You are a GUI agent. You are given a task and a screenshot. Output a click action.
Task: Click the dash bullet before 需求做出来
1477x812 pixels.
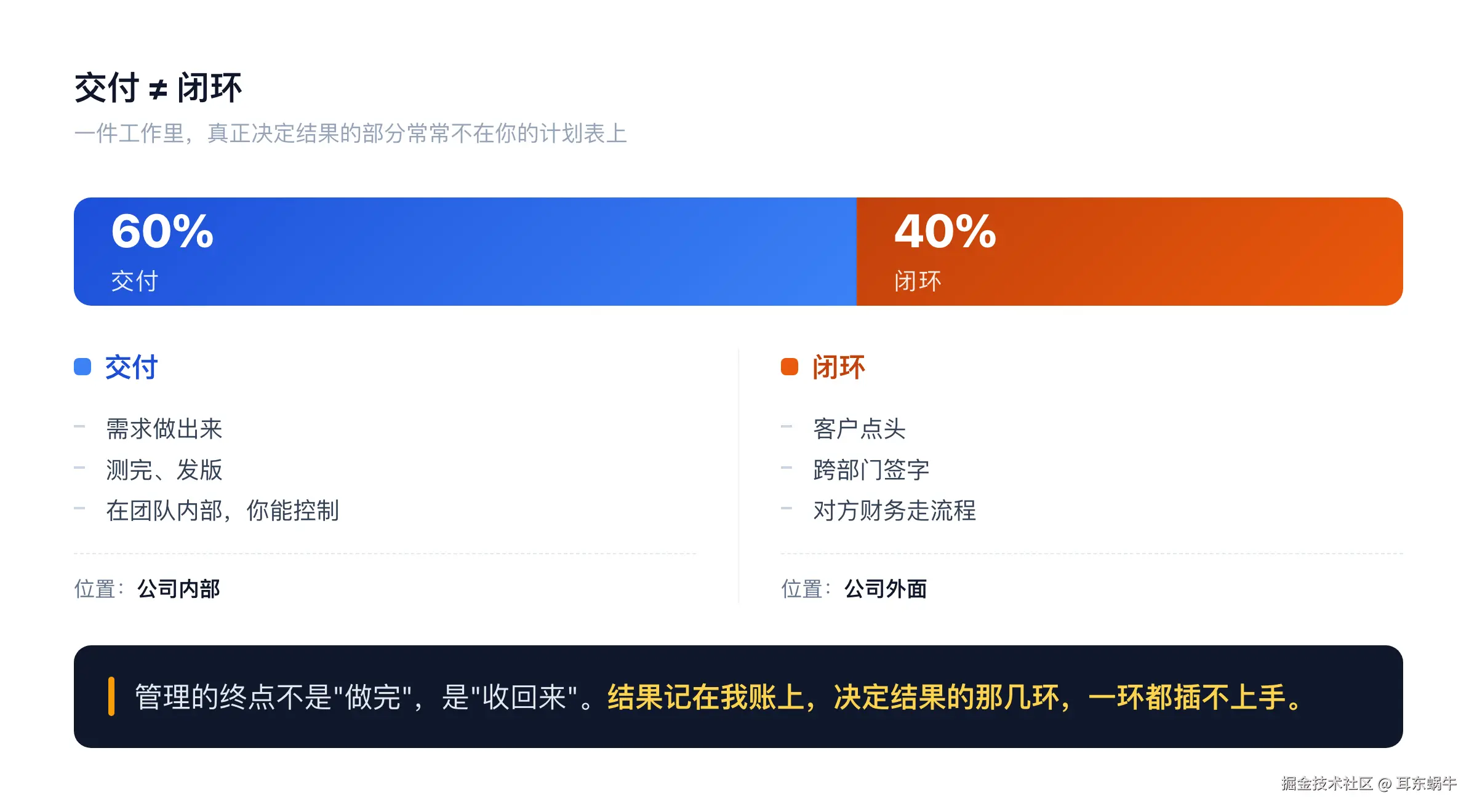[79, 426]
